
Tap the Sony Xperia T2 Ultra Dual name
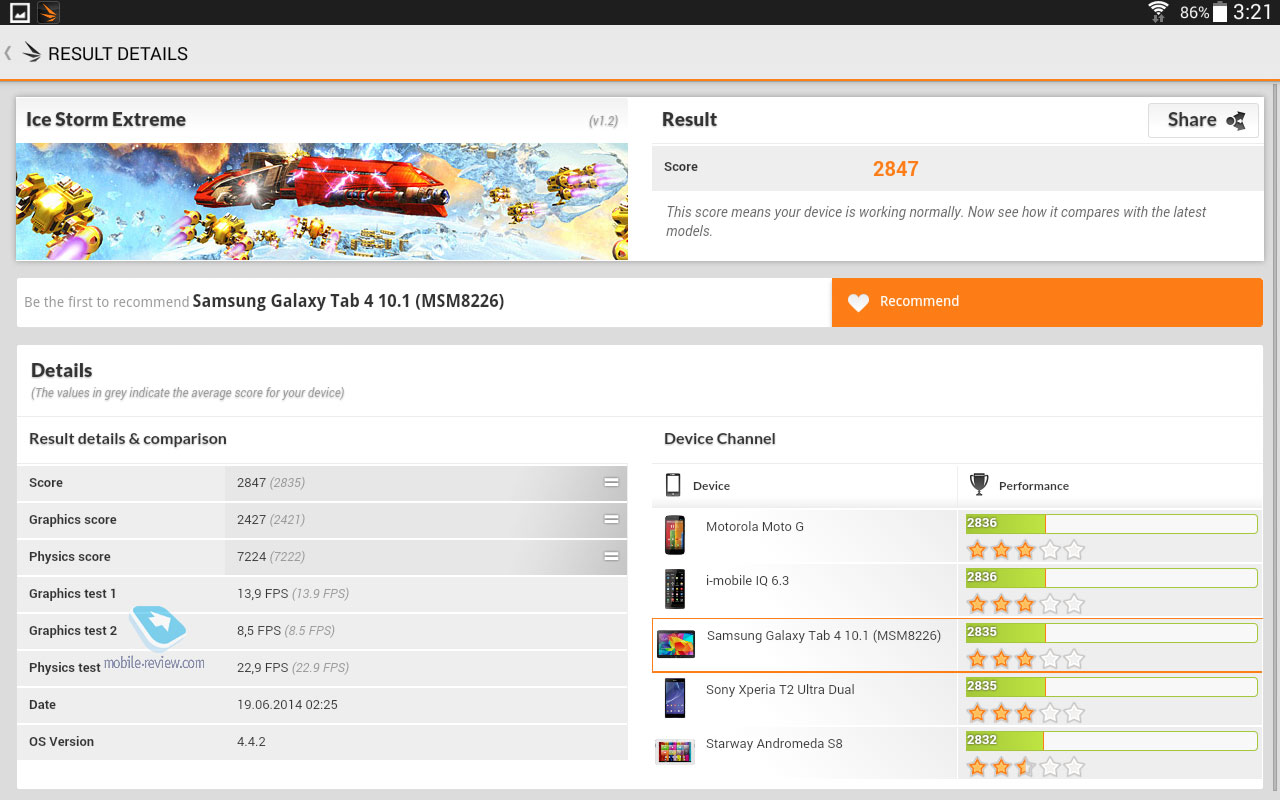pos(780,690)
